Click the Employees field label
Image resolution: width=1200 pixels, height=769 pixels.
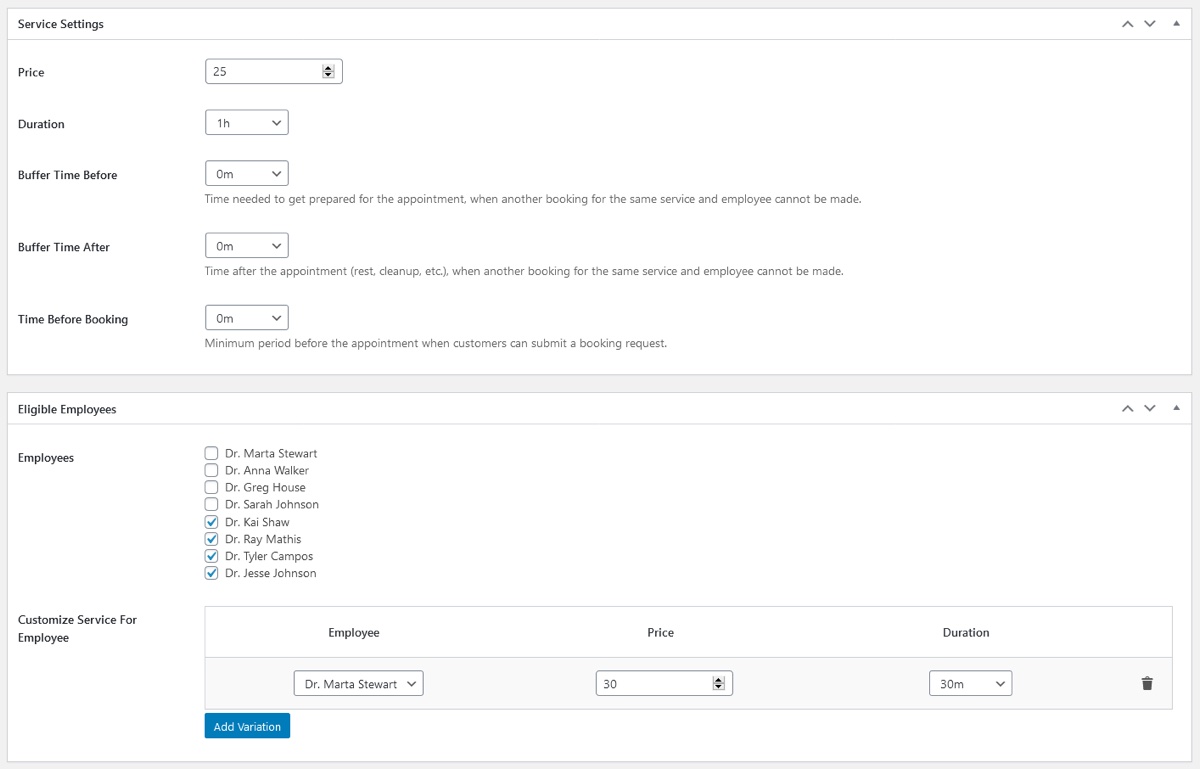click(x=46, y=458)
